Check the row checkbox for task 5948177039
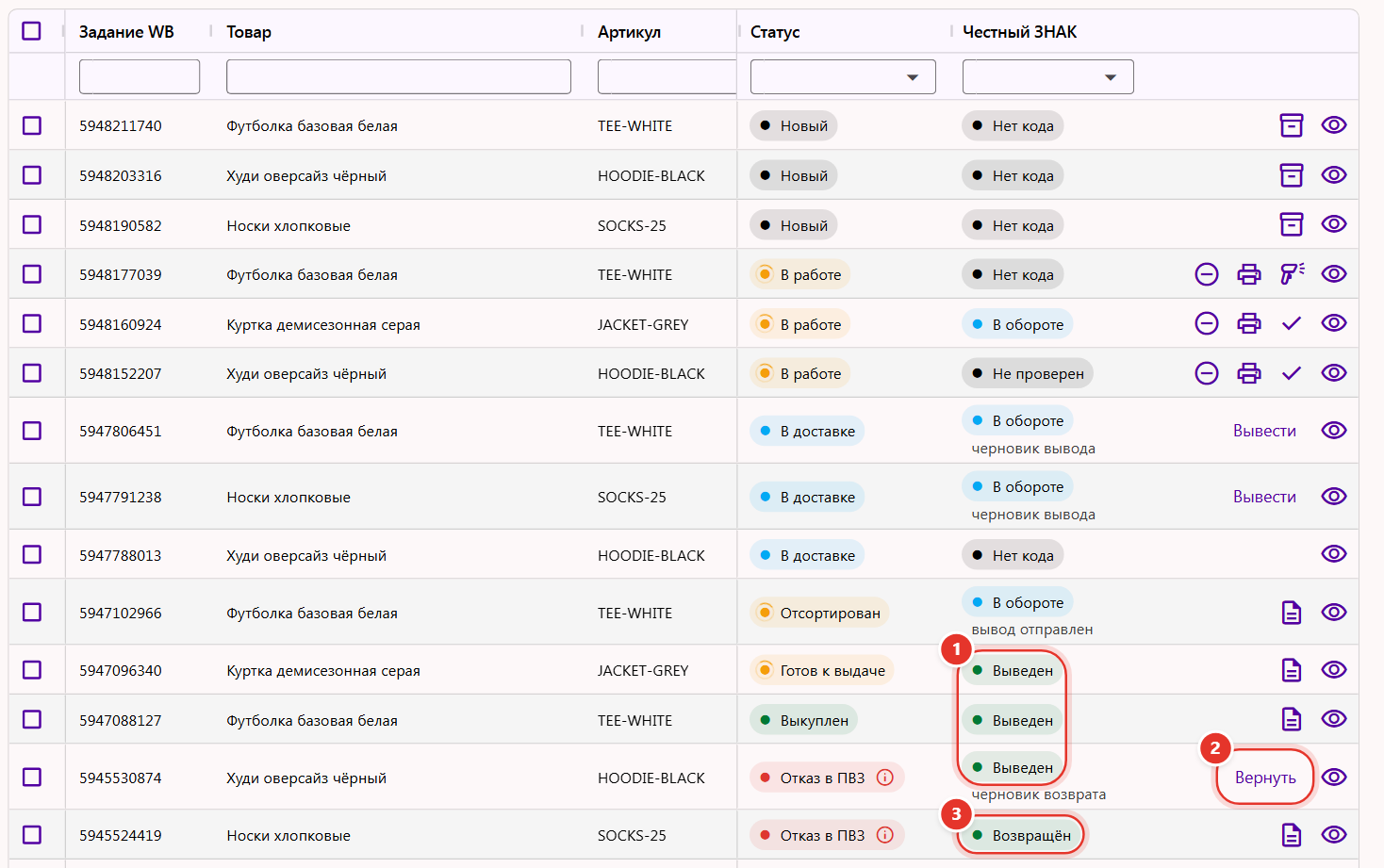The width and height of the screenshot is (1384, 868). (x=32, y=274)
